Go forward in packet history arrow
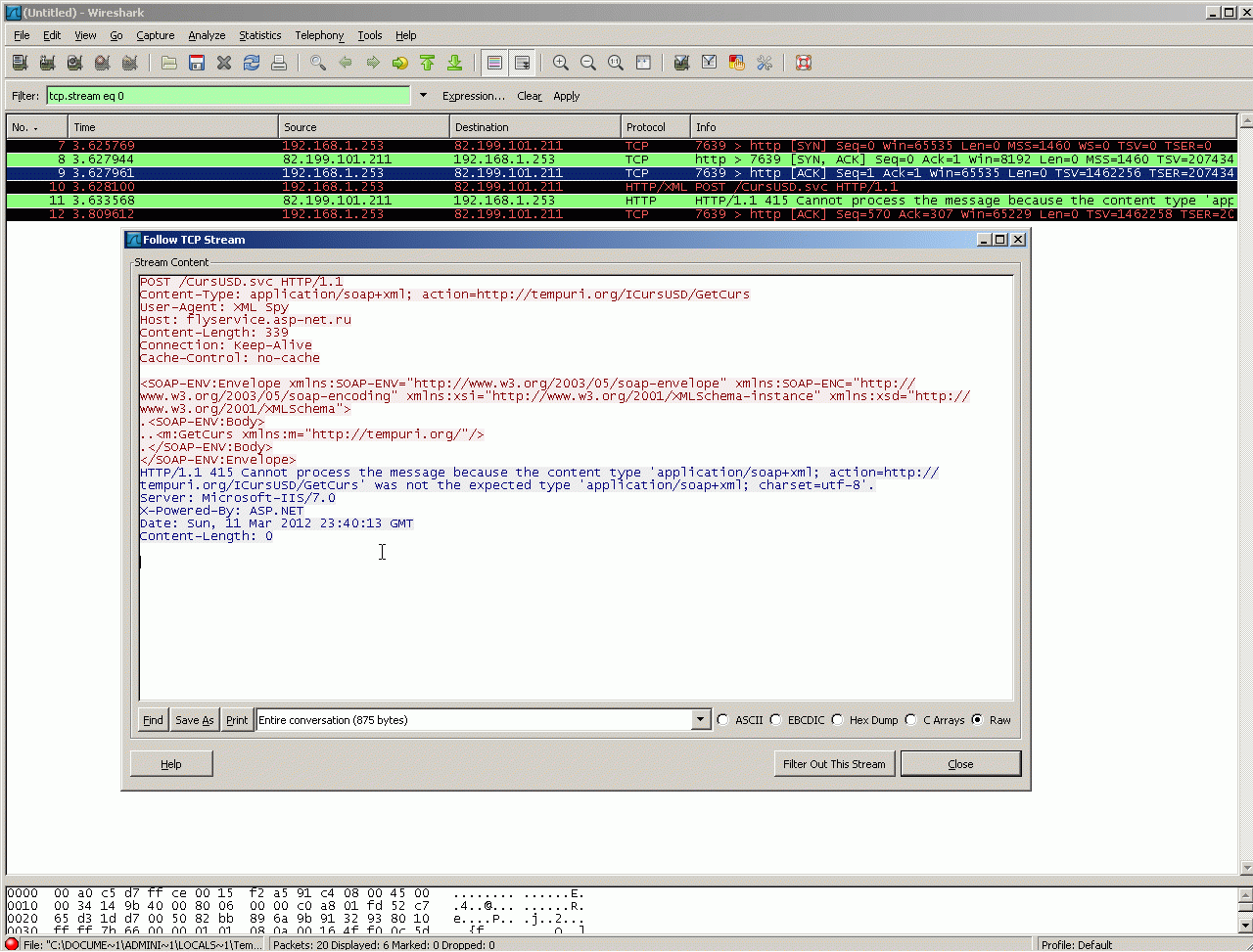1253x952 pixels. click(373, 63)
